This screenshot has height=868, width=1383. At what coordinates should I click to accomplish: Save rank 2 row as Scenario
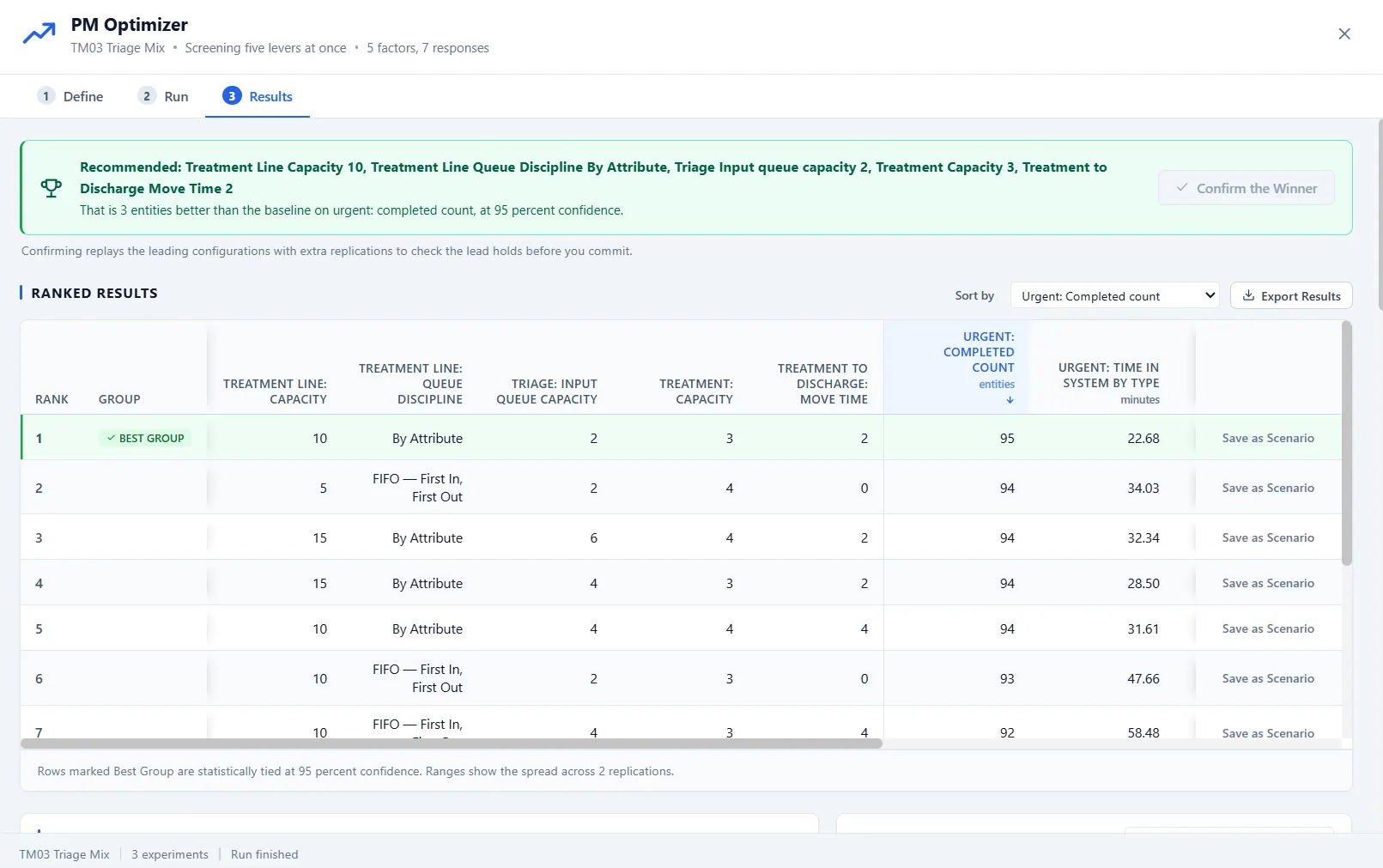pyautogui.click(x=1268, y=488)
